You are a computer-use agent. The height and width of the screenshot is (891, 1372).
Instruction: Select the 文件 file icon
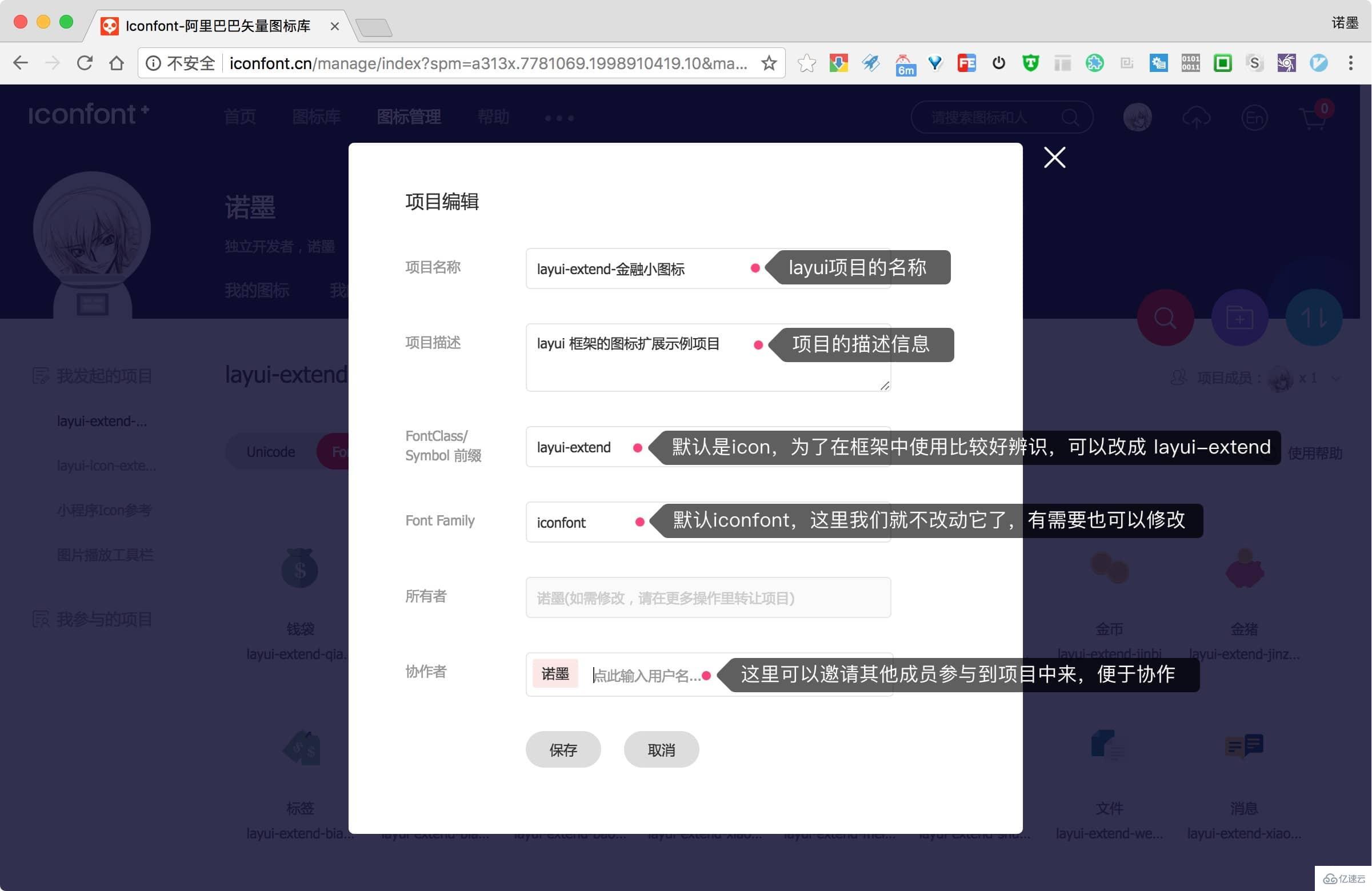point(1107,745)
